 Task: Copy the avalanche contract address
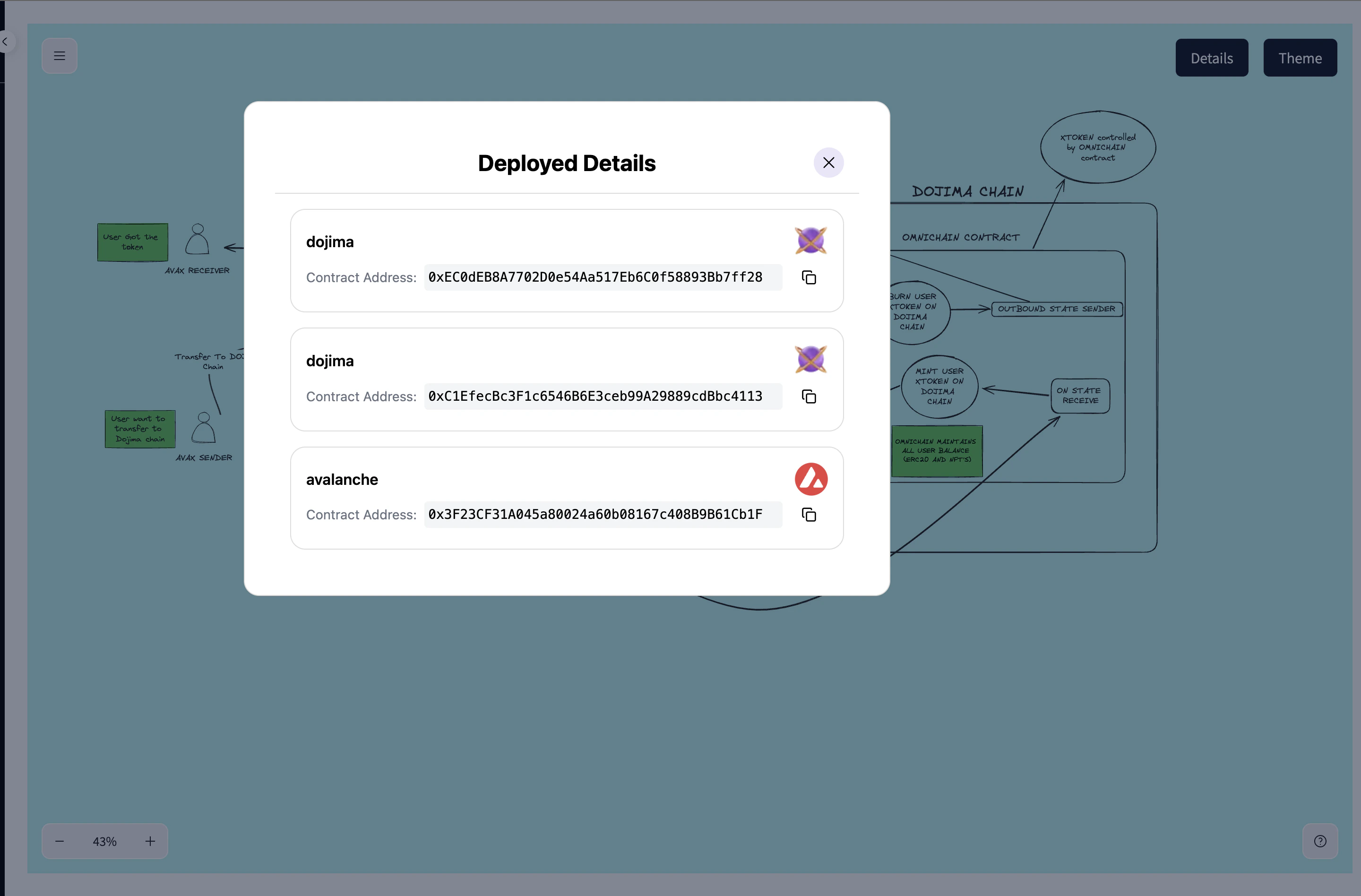809,515
